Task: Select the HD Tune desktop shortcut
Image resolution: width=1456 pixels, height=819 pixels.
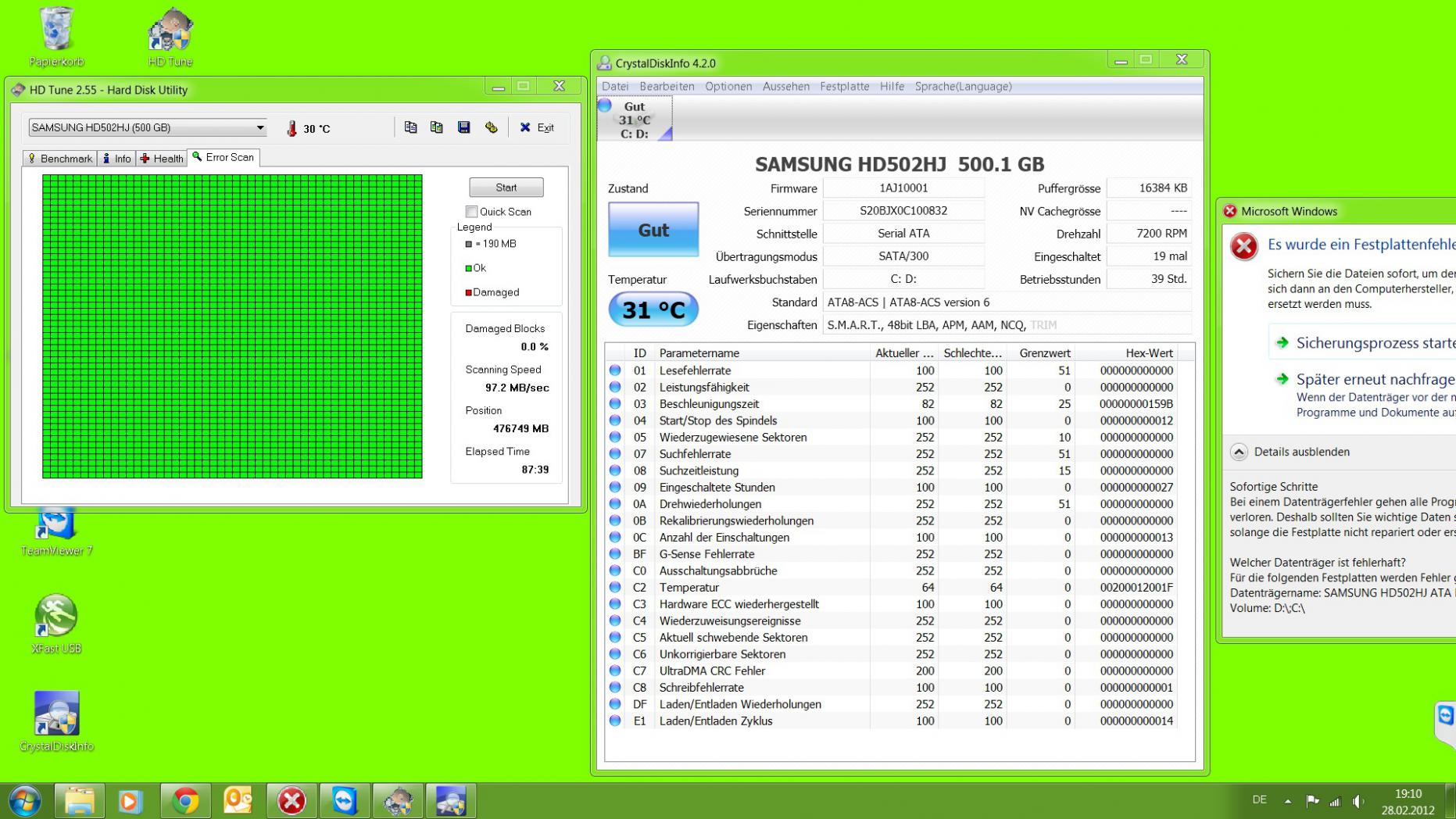Action: (x=170, y=37)
